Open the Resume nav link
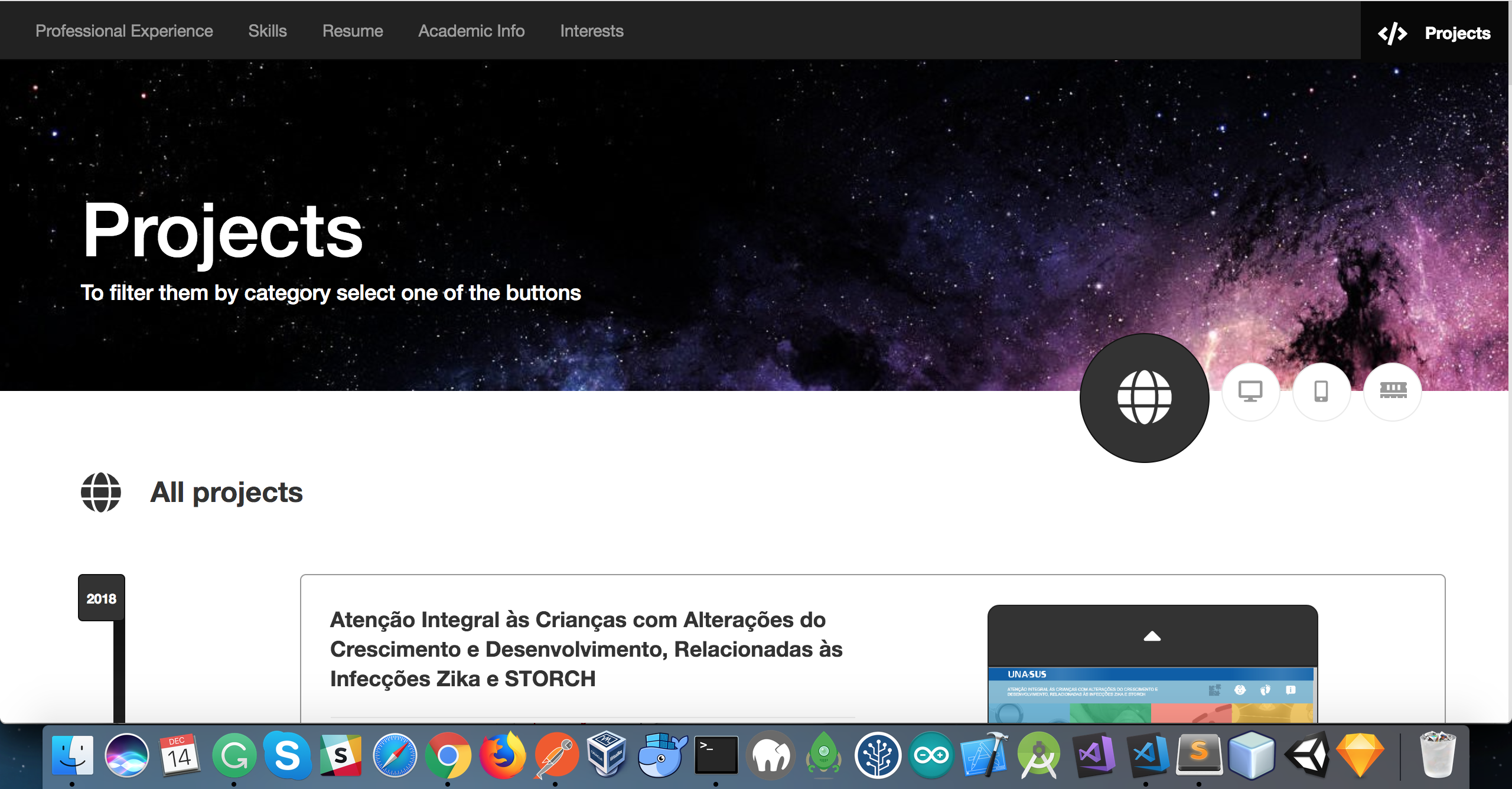1512x789 pixels. click(353, 31)
